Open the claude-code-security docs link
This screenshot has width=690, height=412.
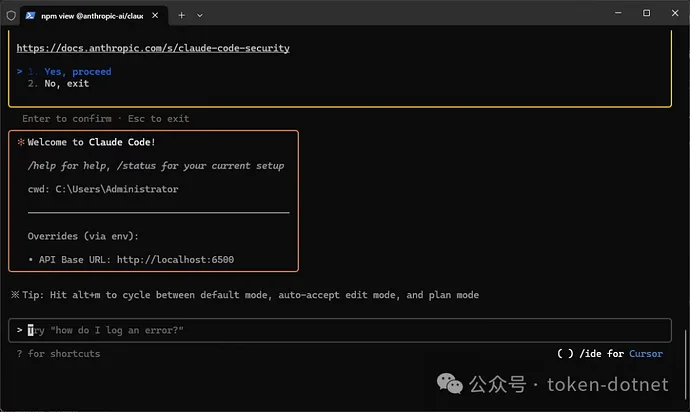[153, 48]
